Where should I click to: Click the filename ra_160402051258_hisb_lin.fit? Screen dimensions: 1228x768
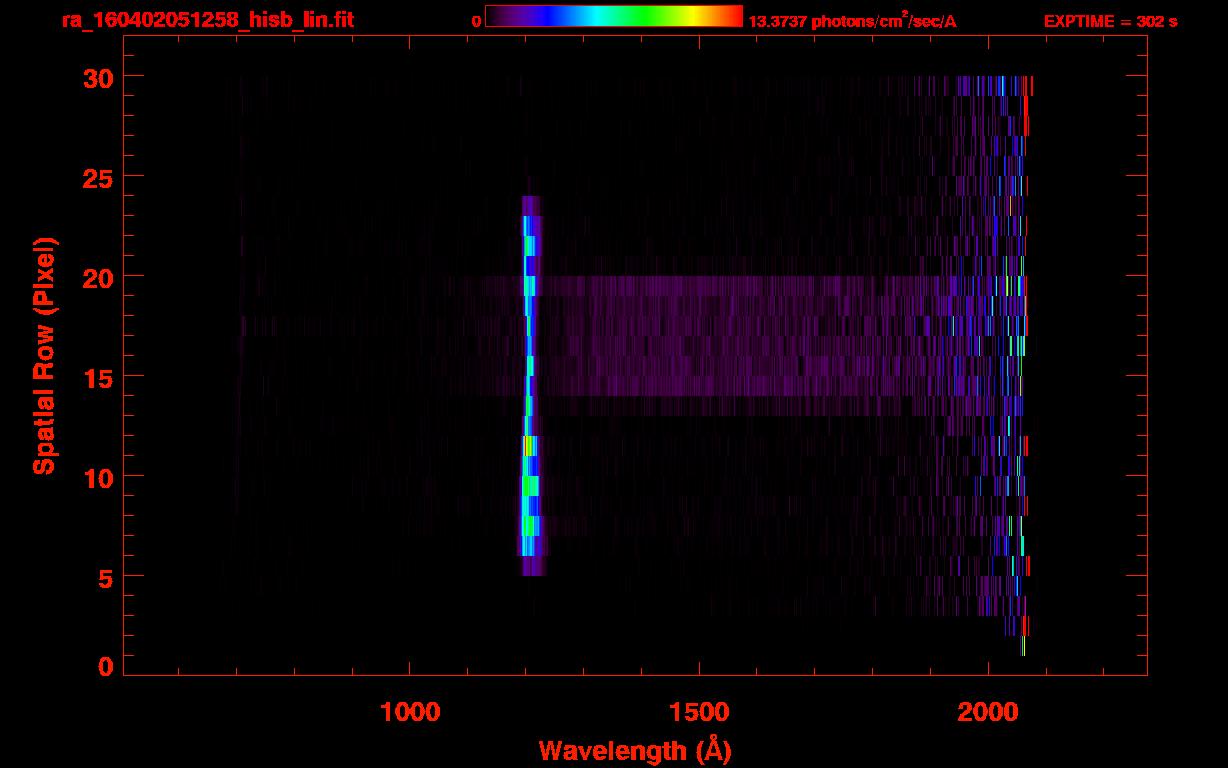click(x=208, y=20)
